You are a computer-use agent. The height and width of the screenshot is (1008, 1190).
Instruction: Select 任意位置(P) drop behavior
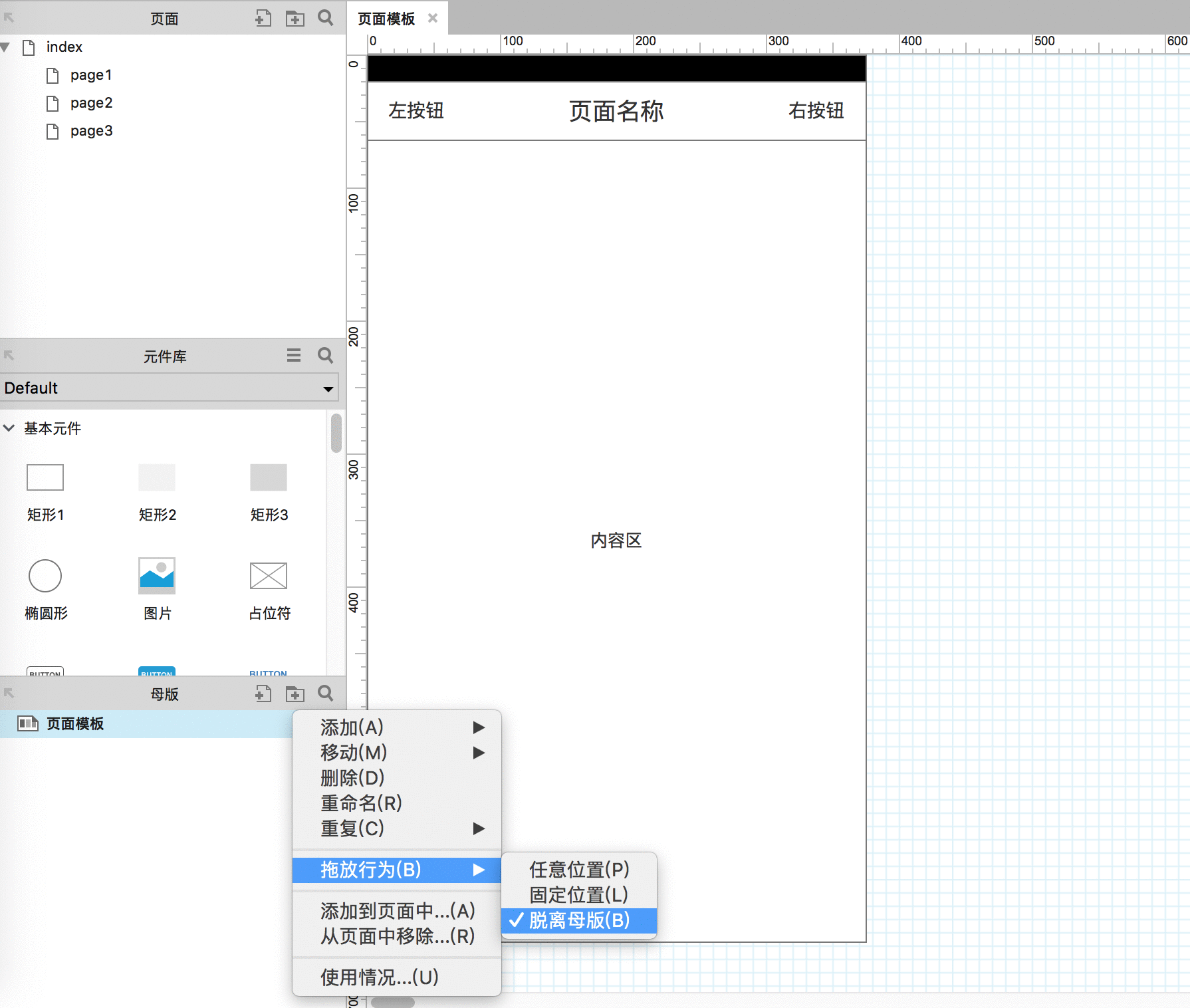(579, 870)
